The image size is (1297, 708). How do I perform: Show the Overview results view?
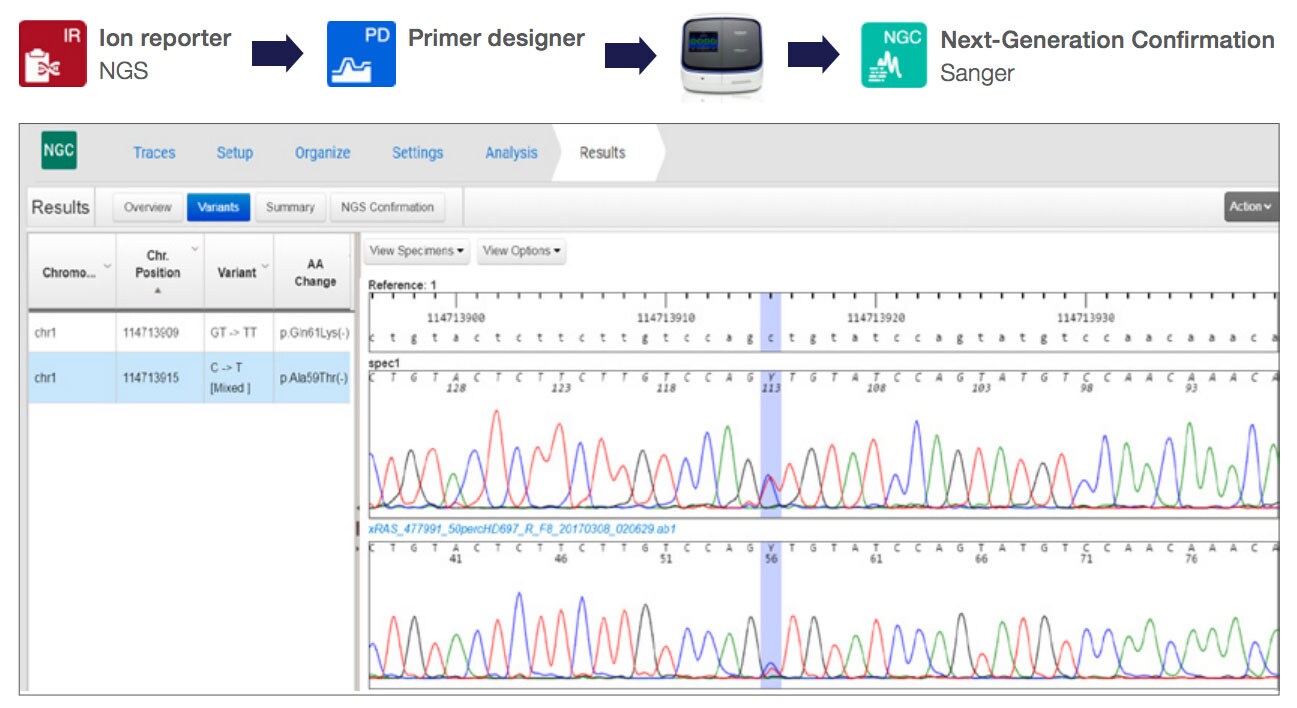click(x=147, y=207)
